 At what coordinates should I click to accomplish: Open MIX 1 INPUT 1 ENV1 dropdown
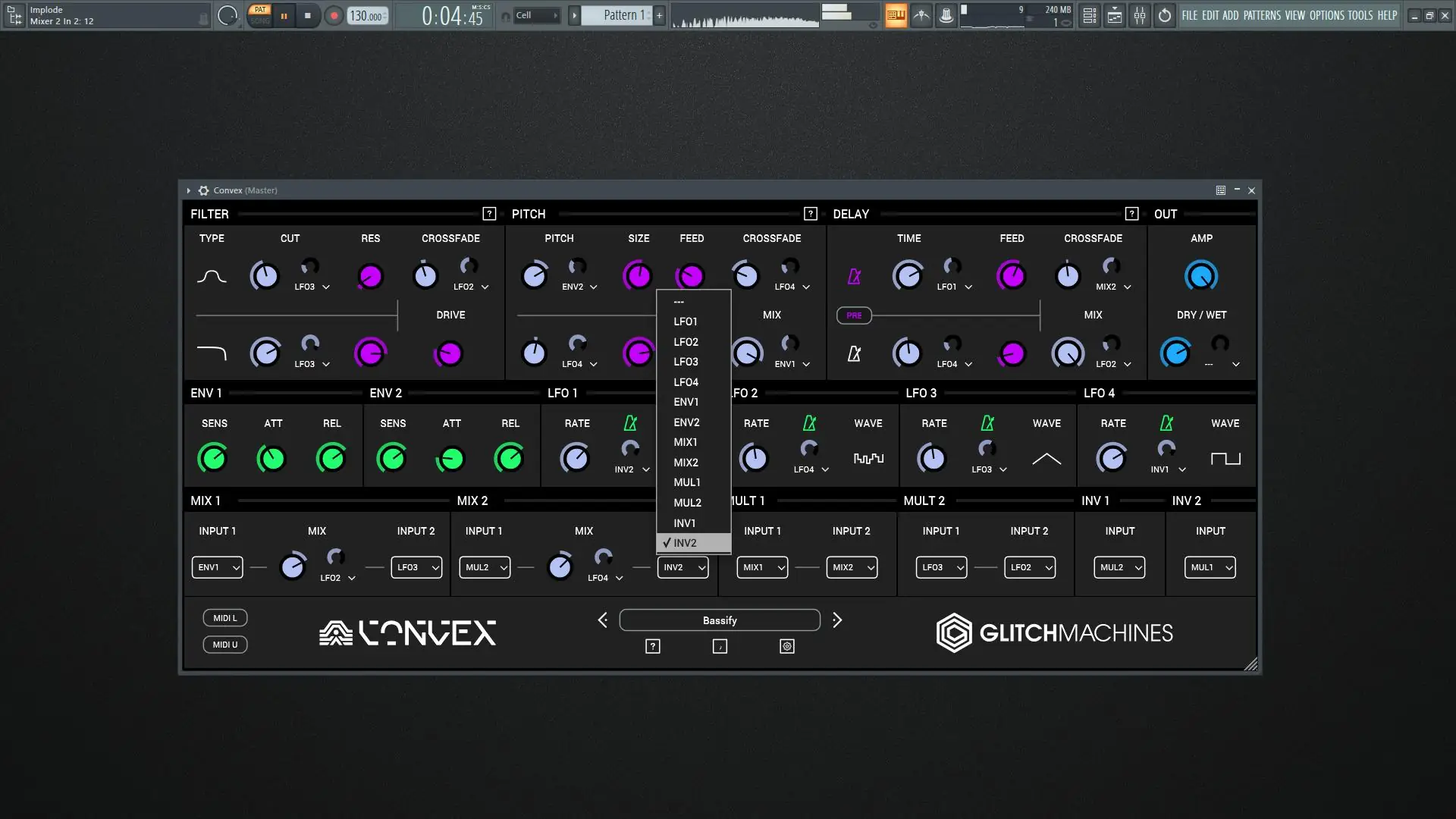[x=217, y=567]
